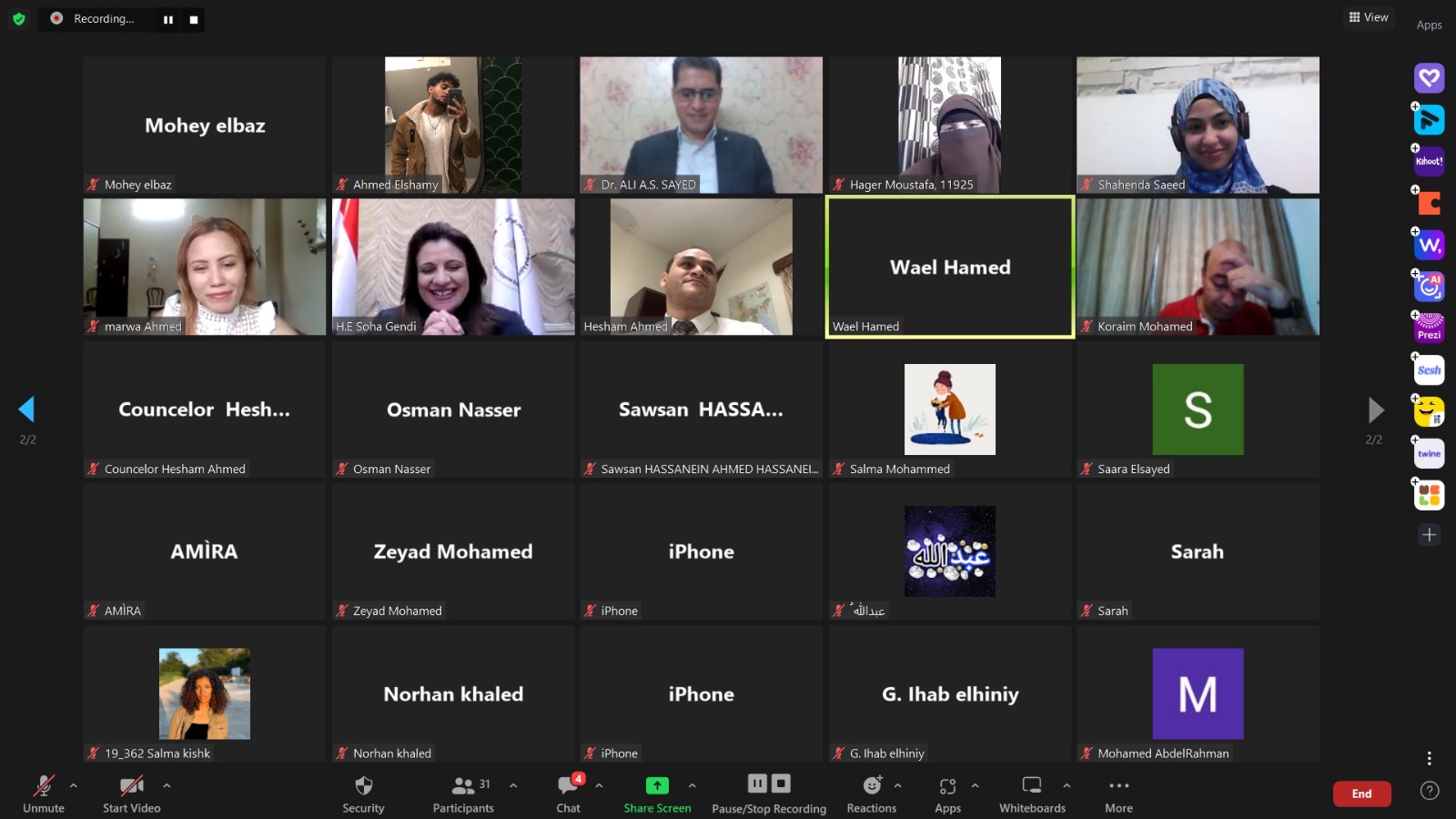1456x819 pixels.
Task: Open Whiteboards from the toolbar
Action: [x=1032, y=786]
